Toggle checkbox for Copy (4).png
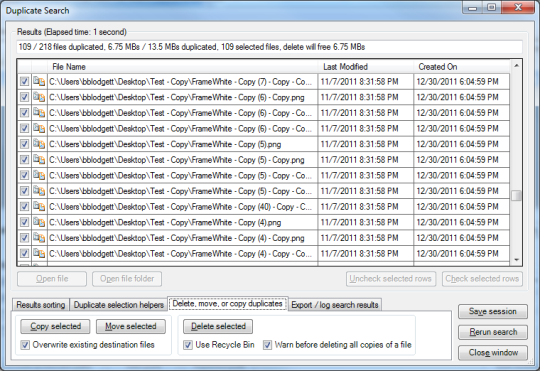Screen dimensions: 540x371 [x=24, y=222]
